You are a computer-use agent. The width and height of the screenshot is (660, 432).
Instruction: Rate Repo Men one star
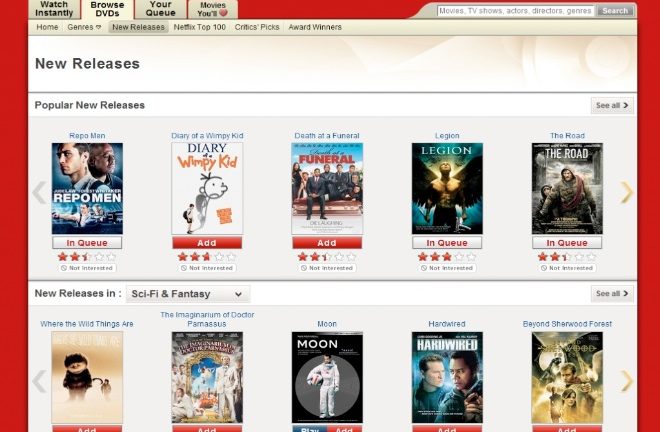click(x=63, y=256)
